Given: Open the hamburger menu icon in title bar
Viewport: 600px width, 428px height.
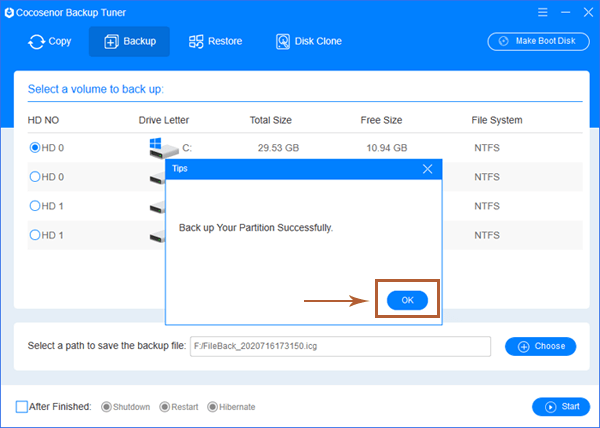Looking at the screenshot, I should 542,12.
